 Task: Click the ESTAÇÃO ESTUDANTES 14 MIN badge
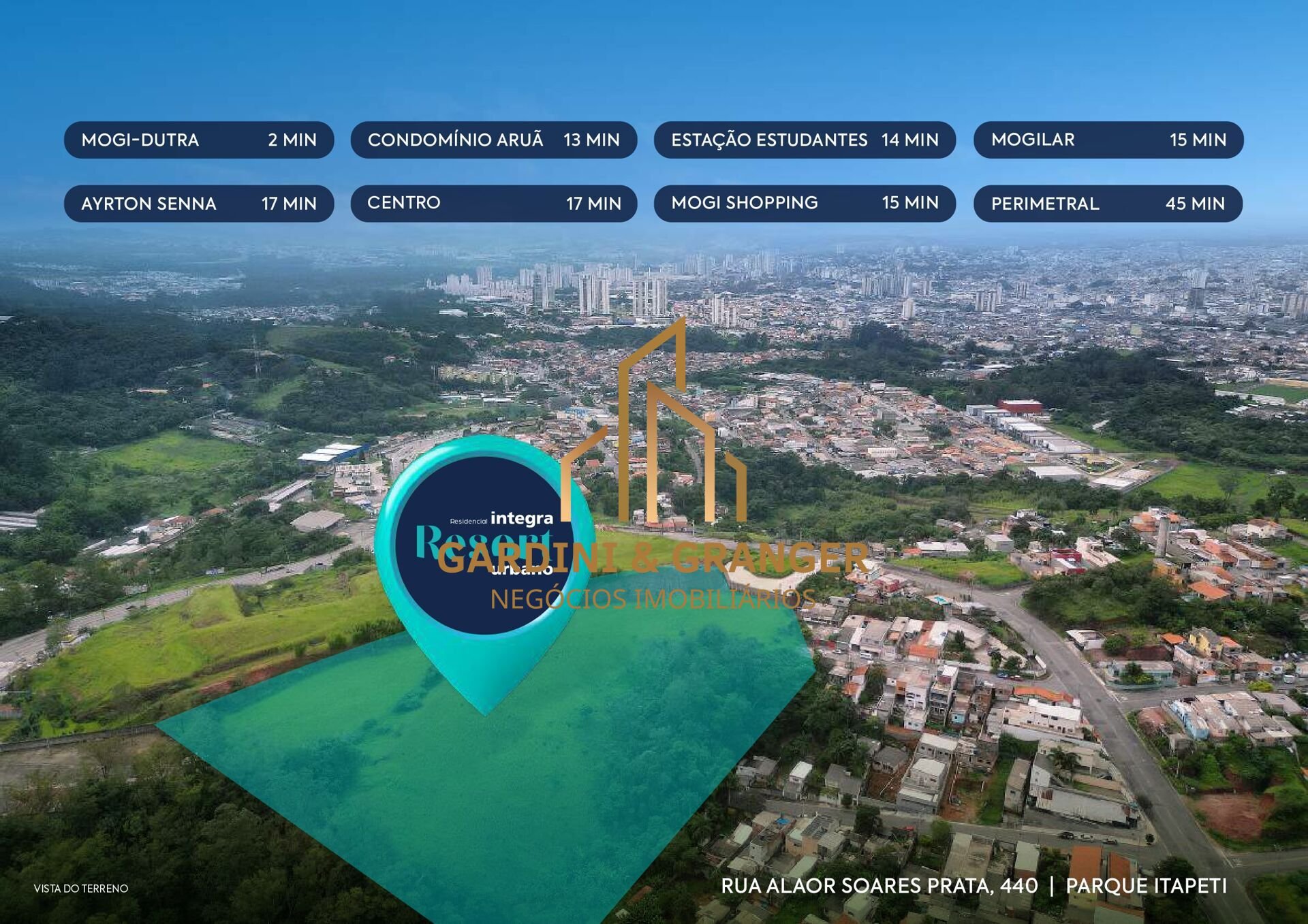click(805, 140)
